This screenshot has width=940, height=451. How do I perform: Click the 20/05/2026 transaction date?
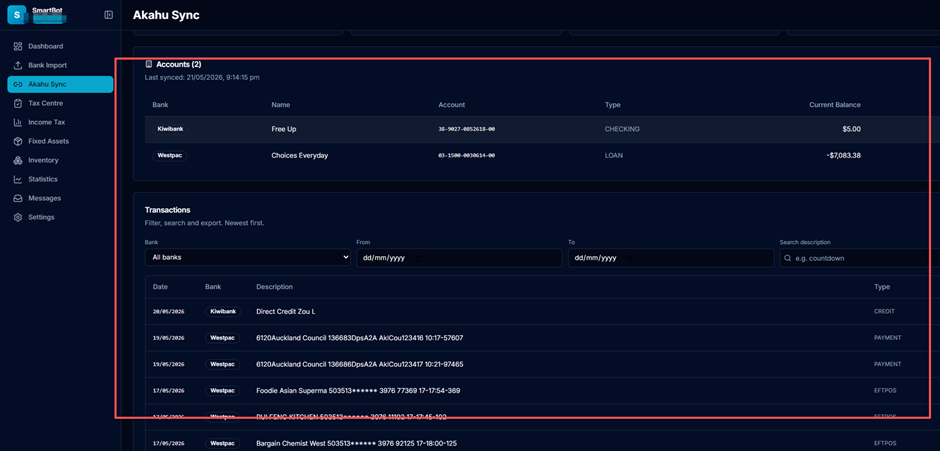(x=168, y=312)
